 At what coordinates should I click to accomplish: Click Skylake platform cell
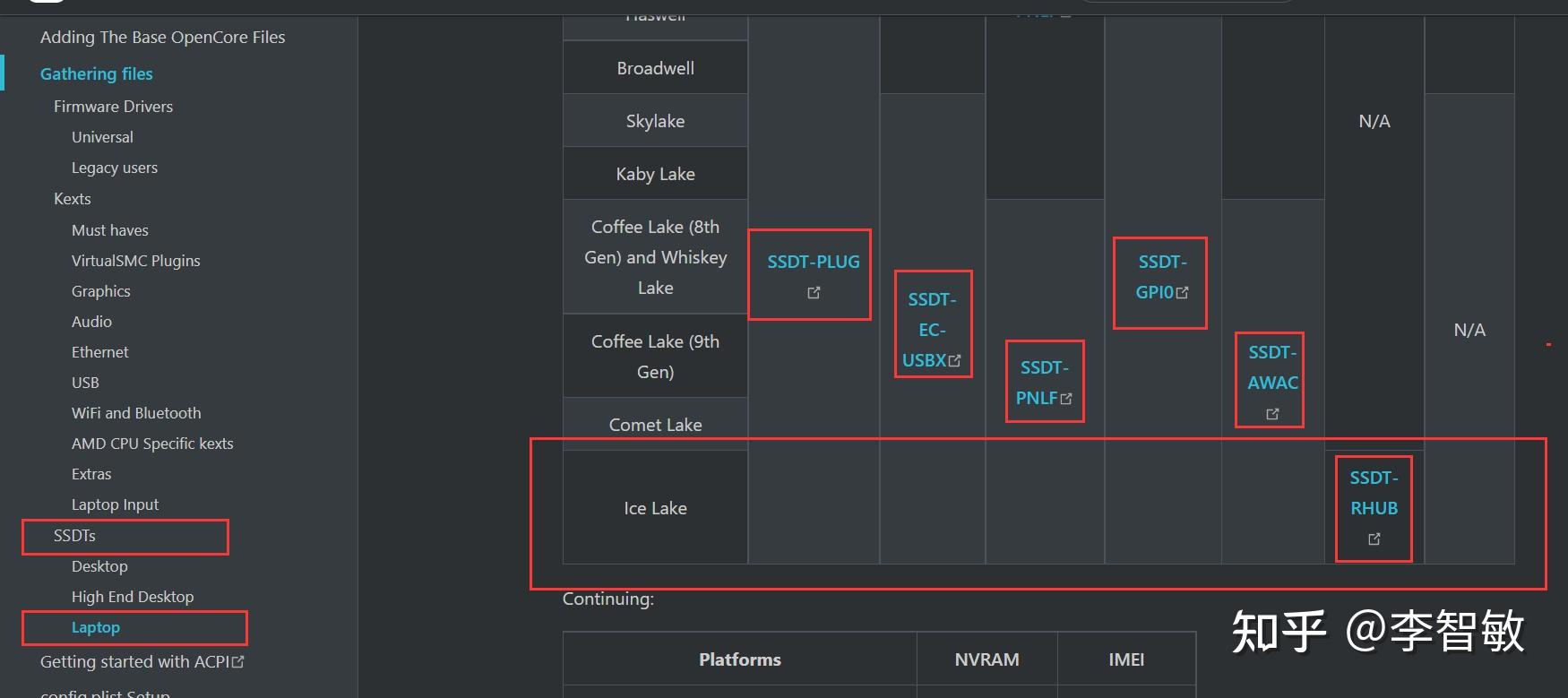[655, 120]
